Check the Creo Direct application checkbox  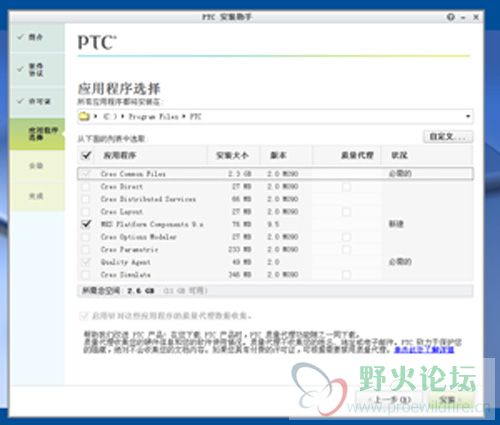[x=86, y=186]
